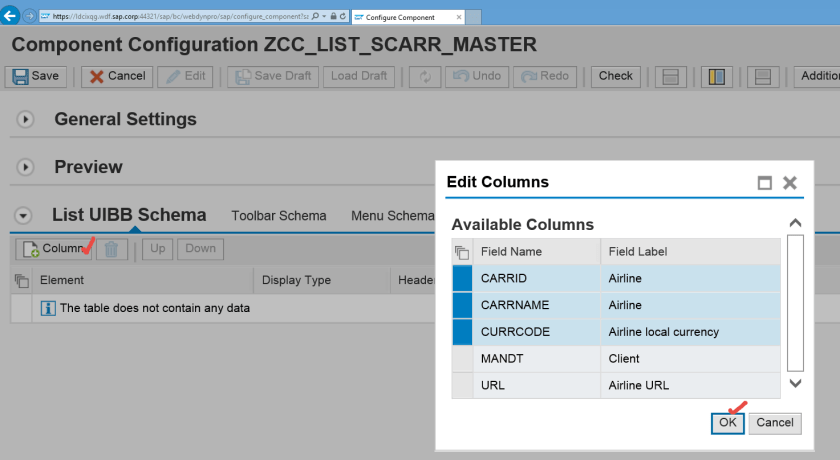Click the Save toolbar button
840x460 pixels.
coord(34,76)
